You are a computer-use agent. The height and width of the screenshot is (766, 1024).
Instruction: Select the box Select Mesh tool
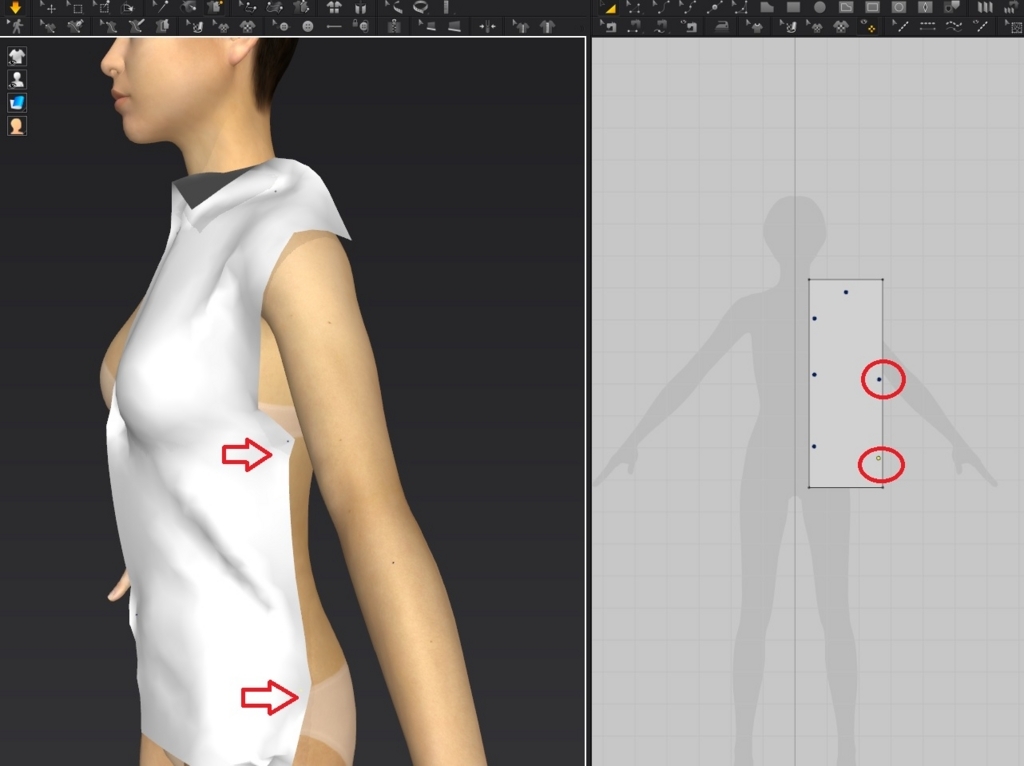point(75,8)
